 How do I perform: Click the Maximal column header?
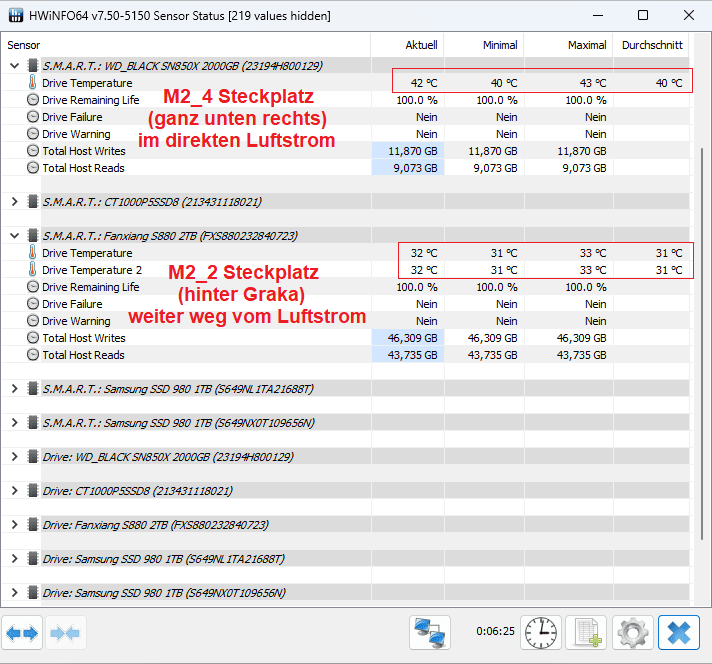tap(568, 45)
